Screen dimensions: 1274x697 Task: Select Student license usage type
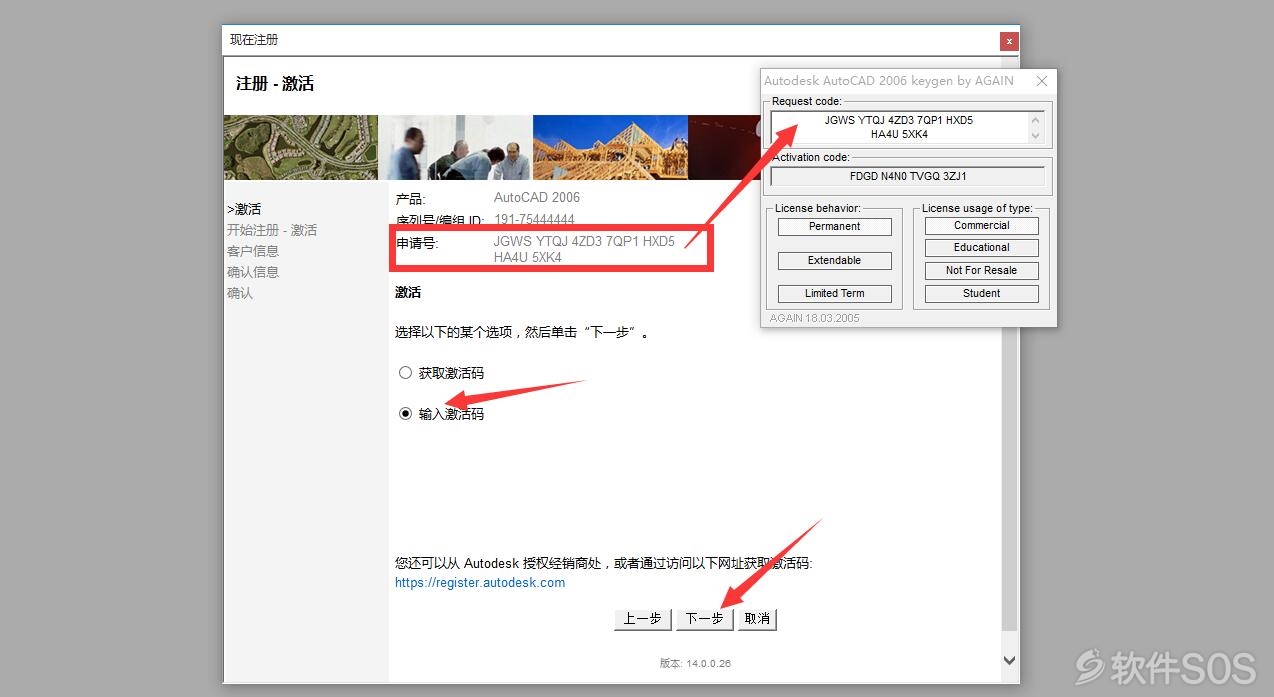click(x=982, y=294)
